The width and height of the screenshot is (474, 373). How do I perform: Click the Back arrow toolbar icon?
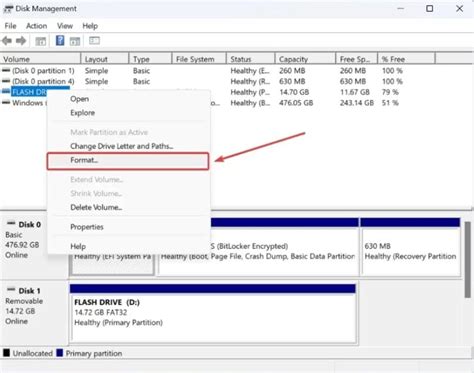coord(7,41)
